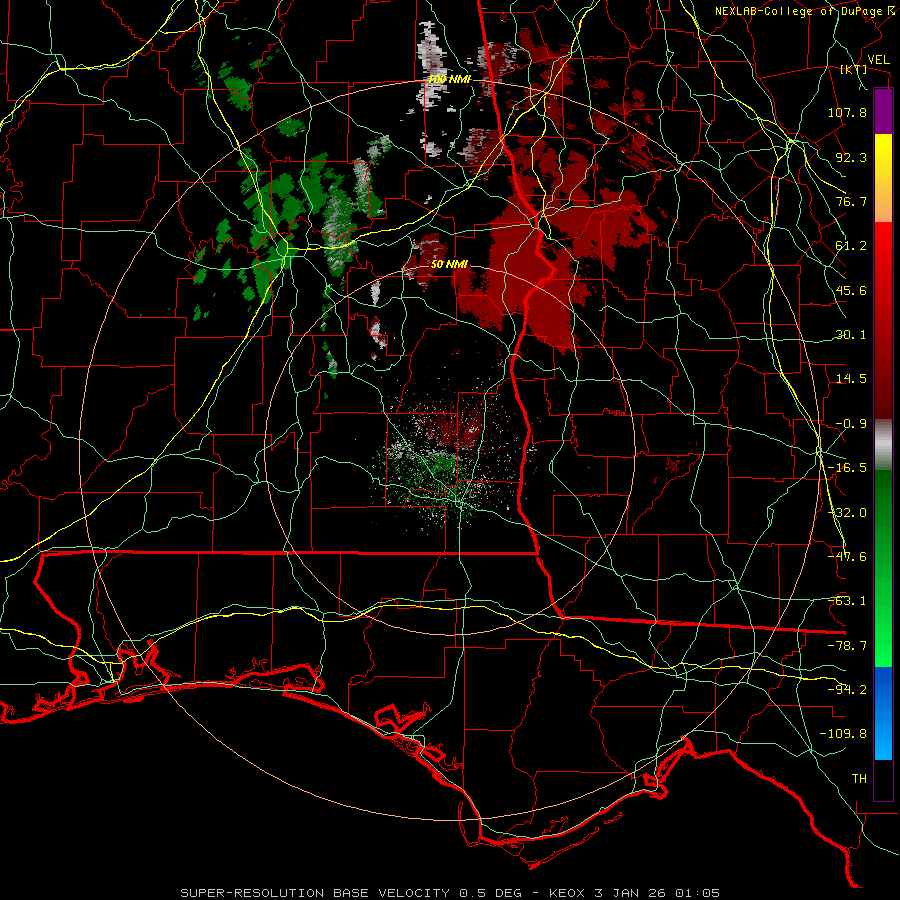Select the -47.6 legend value
The image size is (900, 900).
click(x=847, y=557)
